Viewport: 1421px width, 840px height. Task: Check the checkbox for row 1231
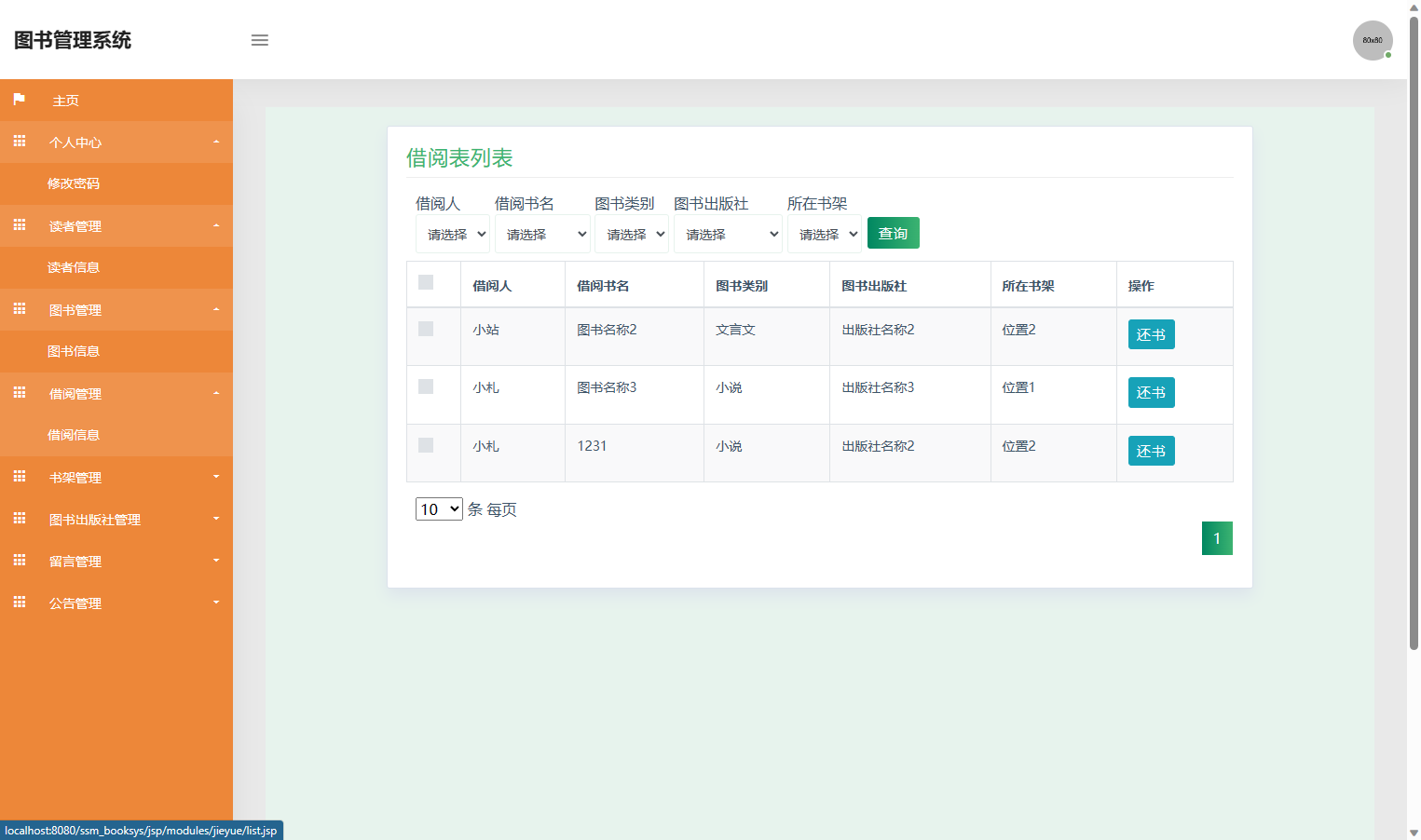pos(427,445)
